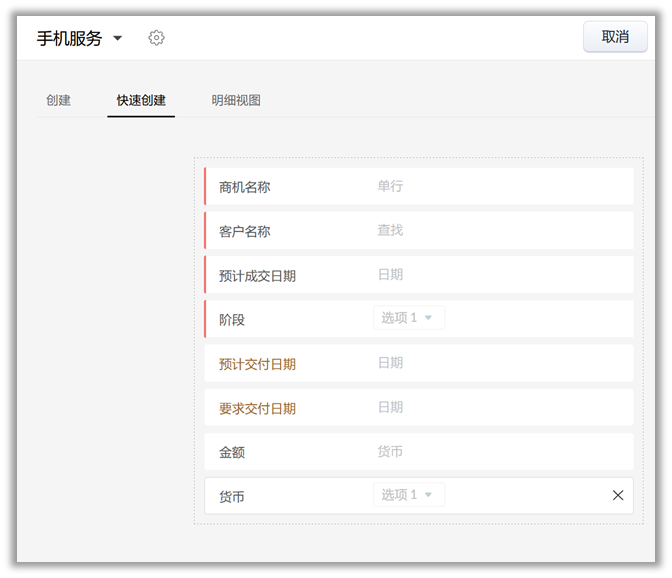Open the 货币 选项 1 dropdown
This screenshot has width=672, height=578.
408,495
